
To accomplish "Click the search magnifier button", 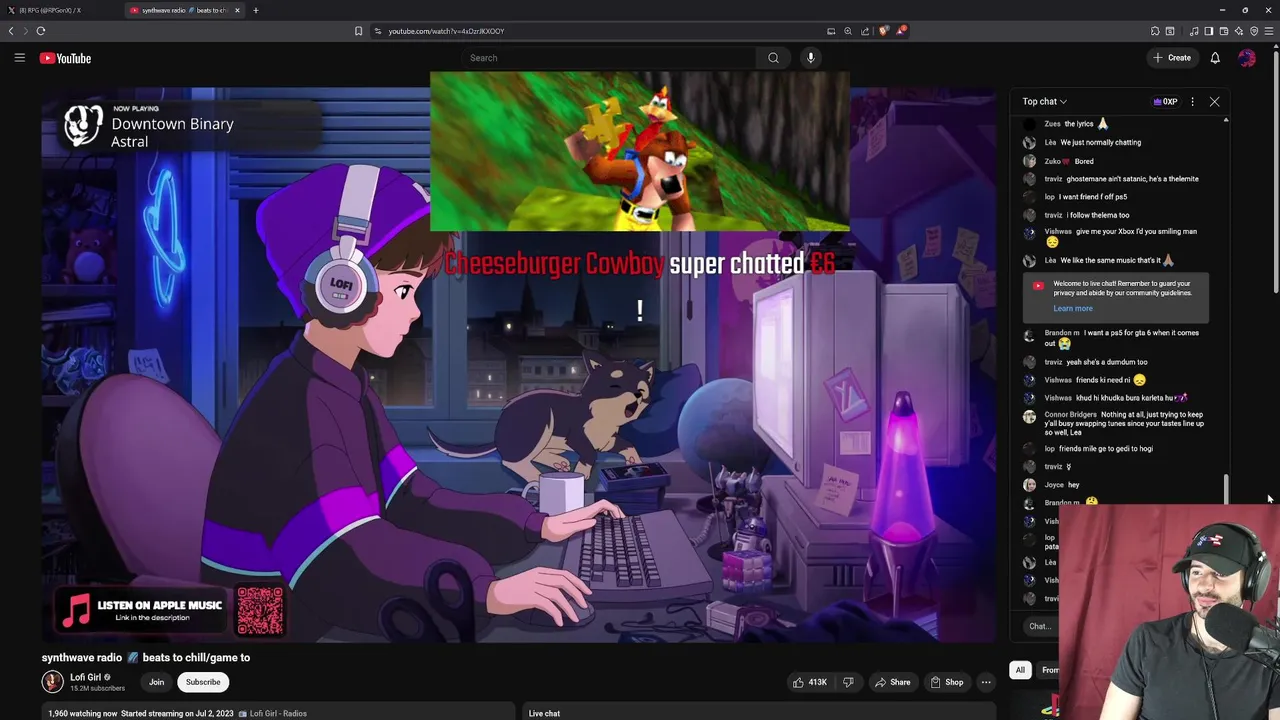I will coord(773,58).
